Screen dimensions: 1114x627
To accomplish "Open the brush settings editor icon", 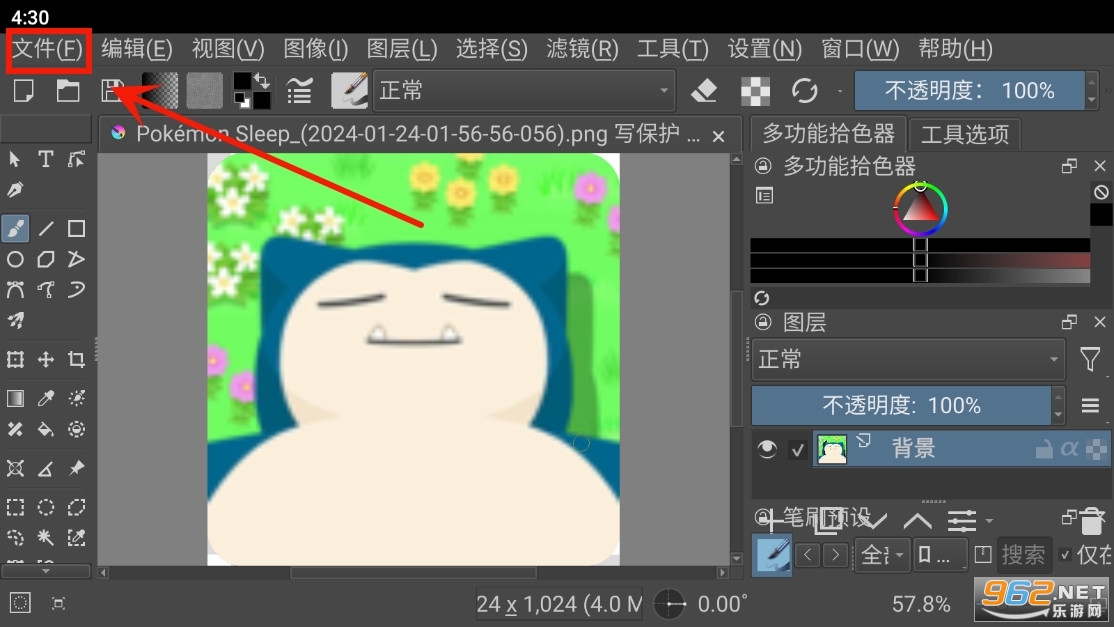I will (299, 91).
